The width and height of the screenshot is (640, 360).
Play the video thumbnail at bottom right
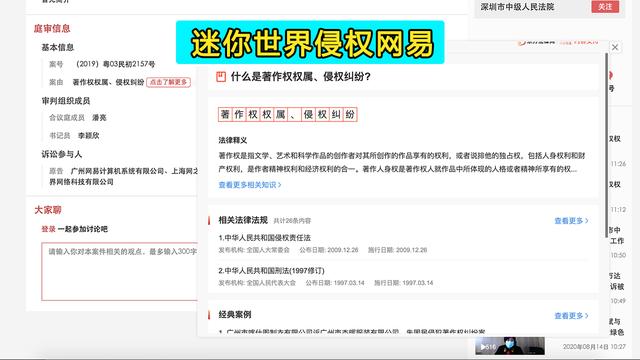point(509,346)
